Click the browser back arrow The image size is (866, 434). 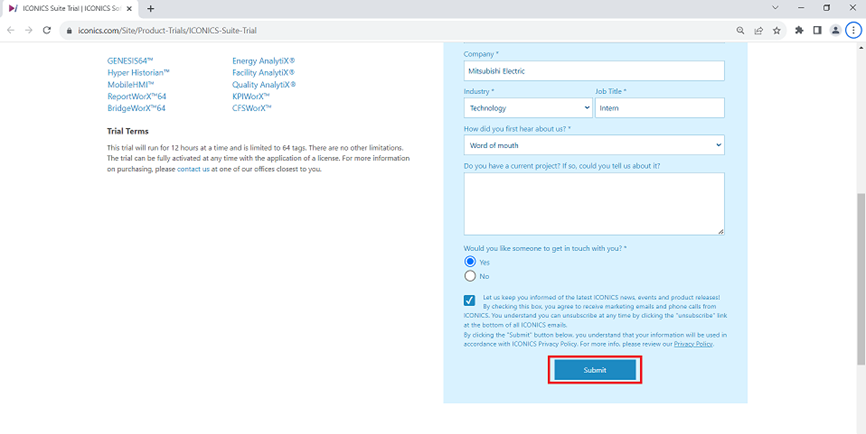tap(10, 30)
